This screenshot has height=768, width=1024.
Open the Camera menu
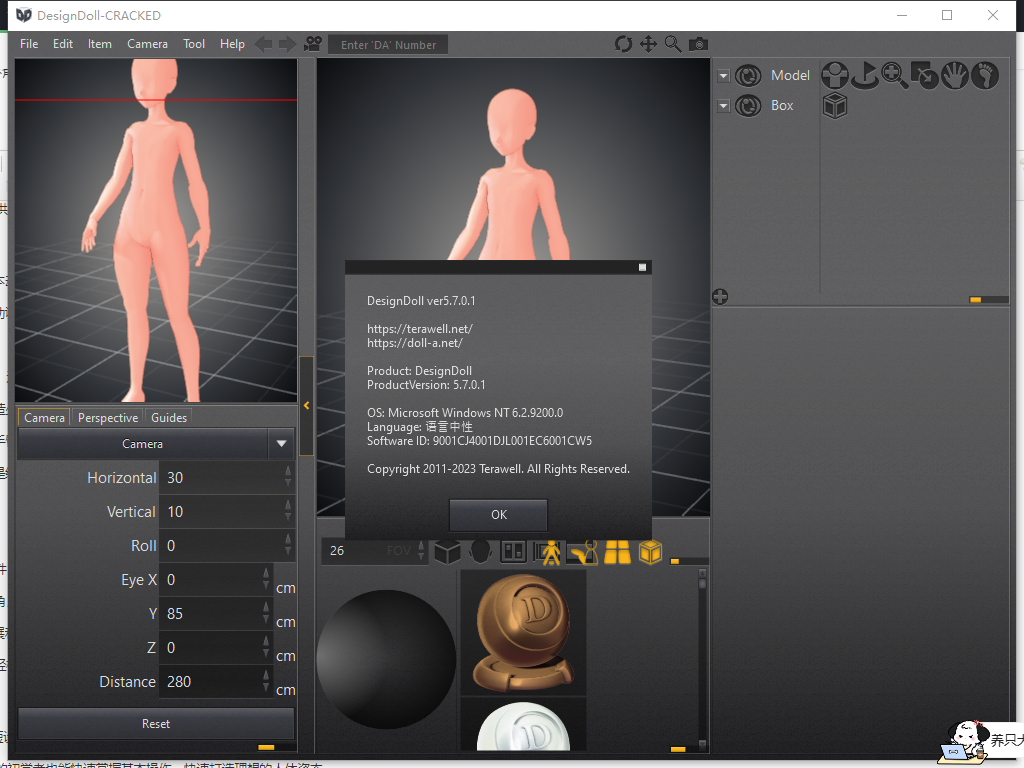(148, 44)
